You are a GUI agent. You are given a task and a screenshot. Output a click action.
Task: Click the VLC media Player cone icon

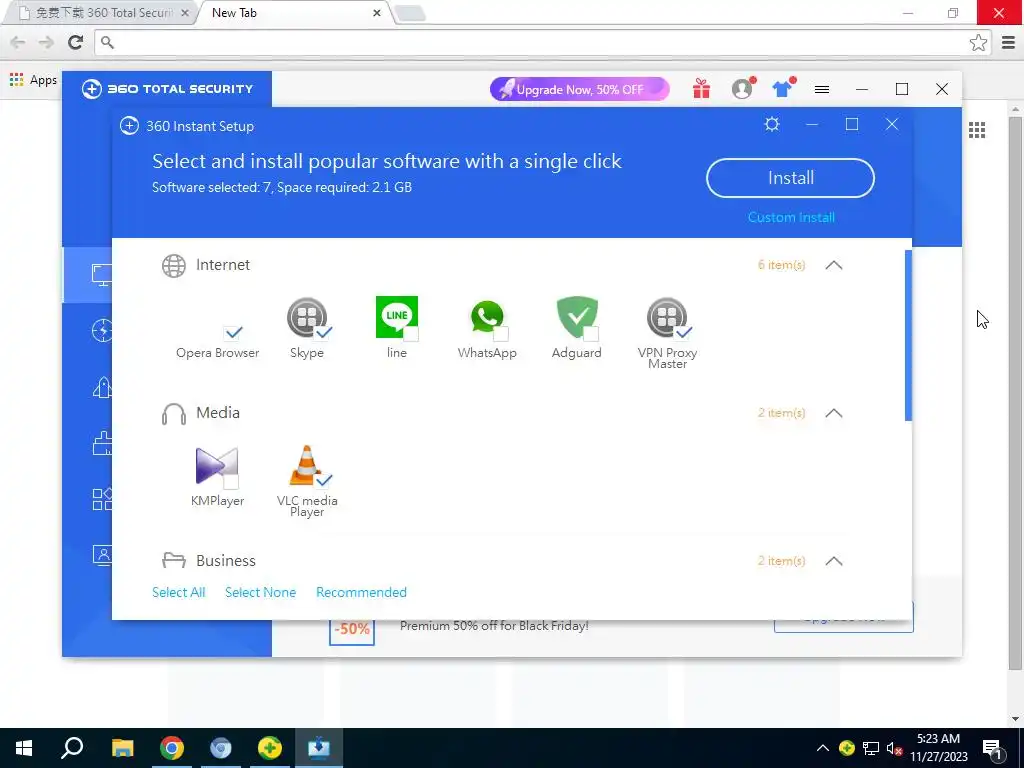tap(306, 466)
